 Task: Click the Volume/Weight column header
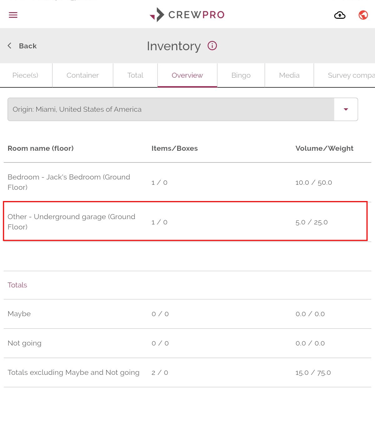coord(324,148)
